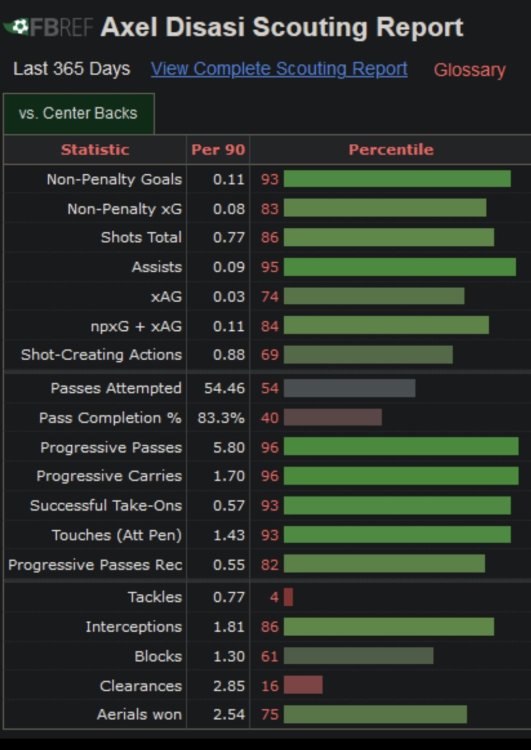The image size is (531, 750).
Task: Open the Glossary link
Action: 469,70
